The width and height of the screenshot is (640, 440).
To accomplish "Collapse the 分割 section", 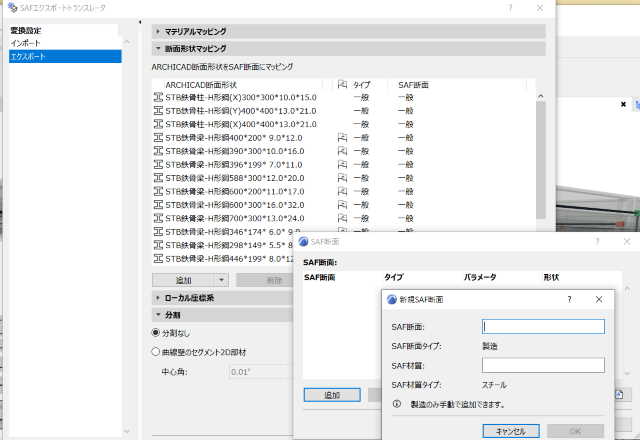I will pos(158,315).
